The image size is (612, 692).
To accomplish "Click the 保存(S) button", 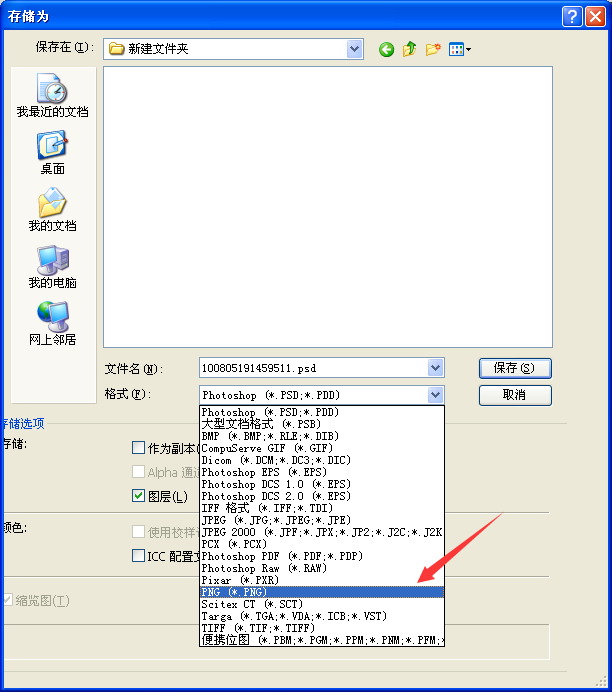I will point(515,368).
